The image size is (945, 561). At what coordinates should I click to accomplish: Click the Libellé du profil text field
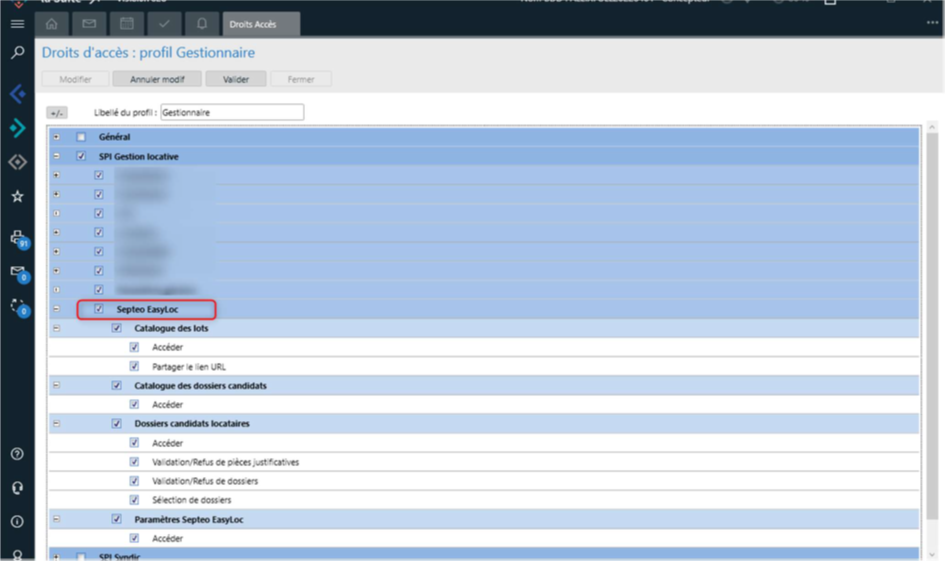[231, 113]
